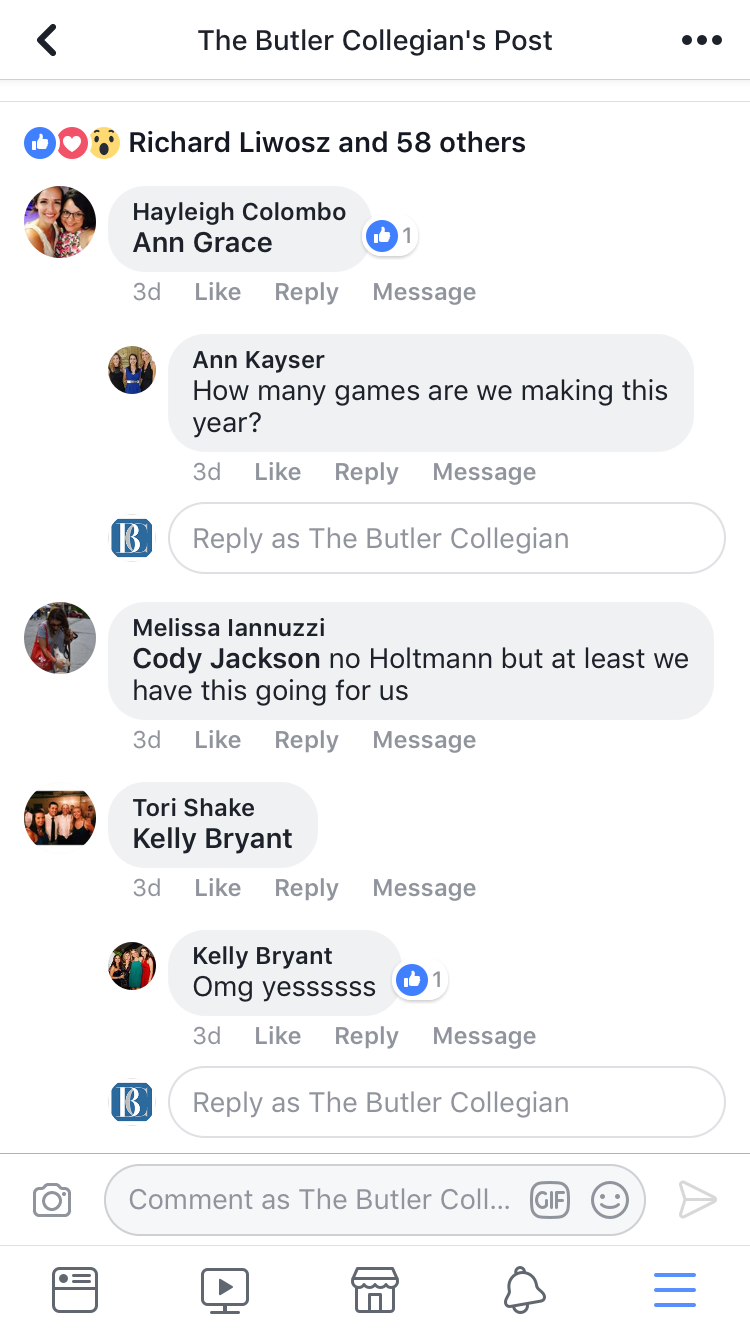Tap reply field under Ann Kayser's comment

pyautogui.click(x=446, y=538)
